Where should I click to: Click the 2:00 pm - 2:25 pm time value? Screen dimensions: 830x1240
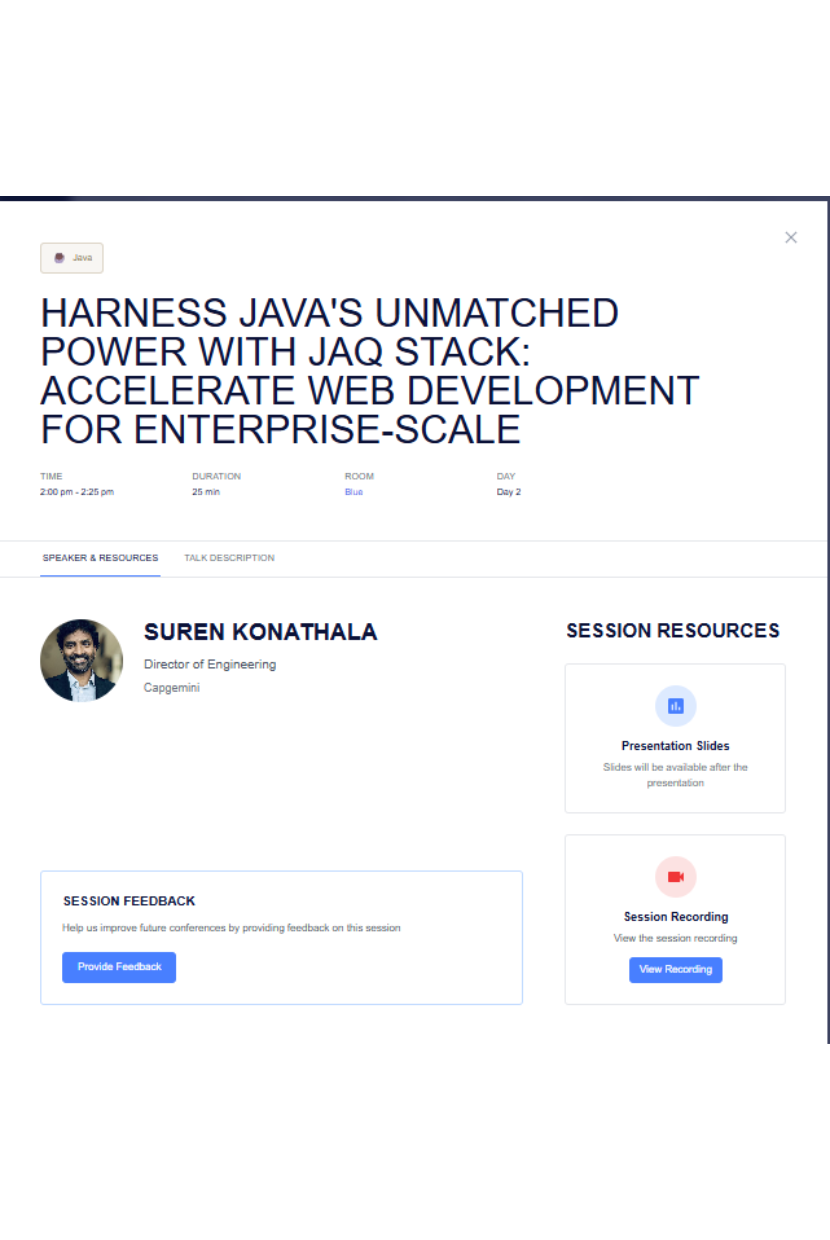point(77,492)
